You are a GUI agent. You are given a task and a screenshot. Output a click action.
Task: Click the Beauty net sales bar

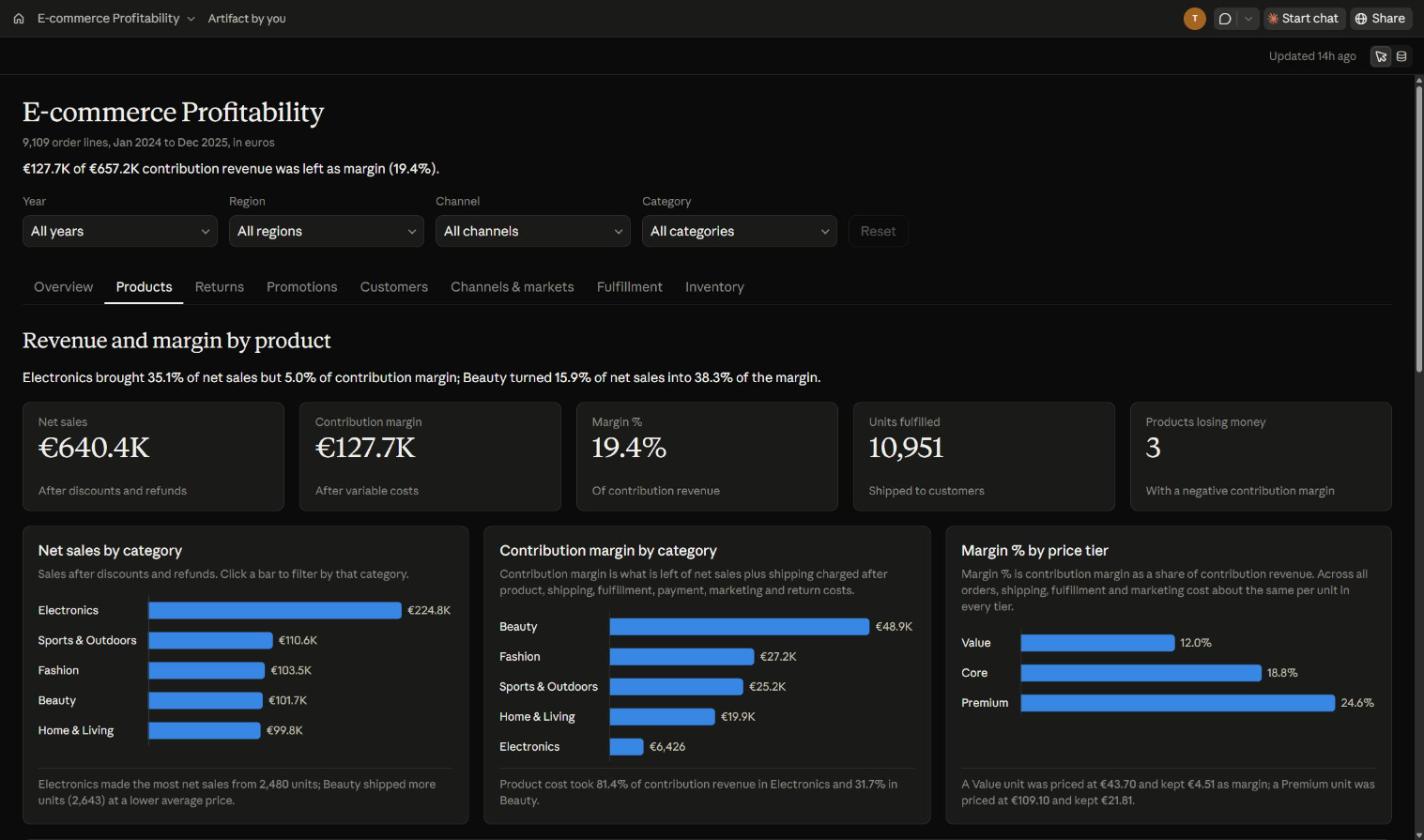tap(206, 700)
